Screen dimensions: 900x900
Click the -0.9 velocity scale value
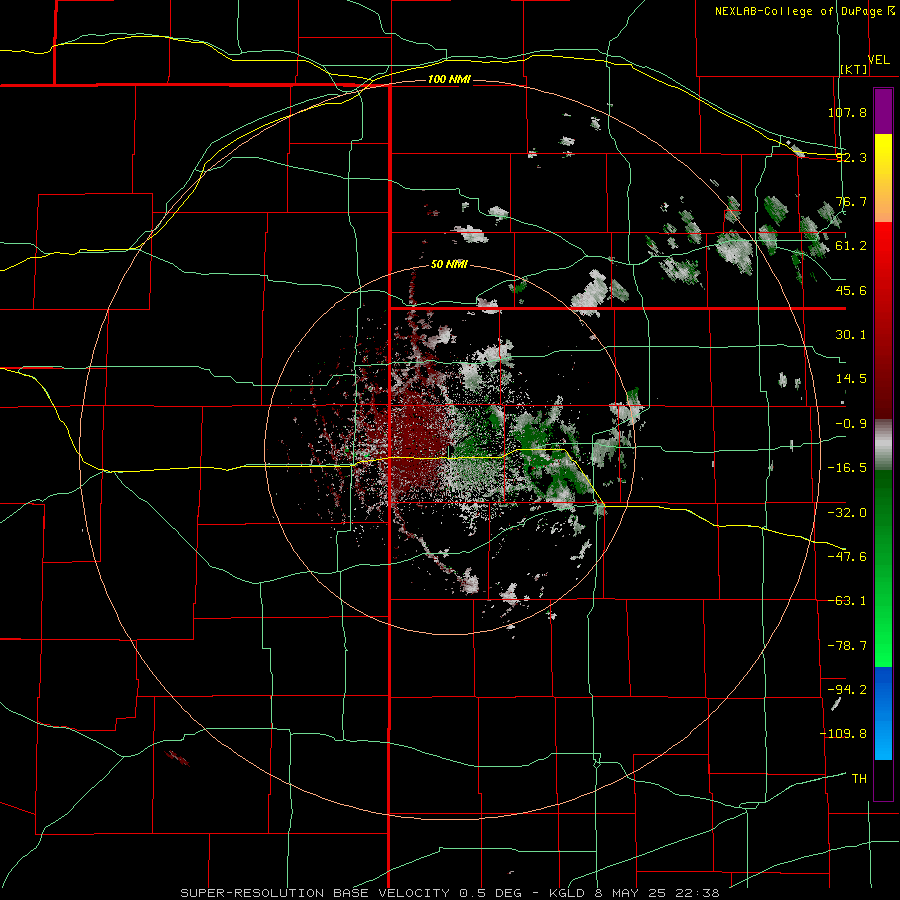tap(851, 424)
